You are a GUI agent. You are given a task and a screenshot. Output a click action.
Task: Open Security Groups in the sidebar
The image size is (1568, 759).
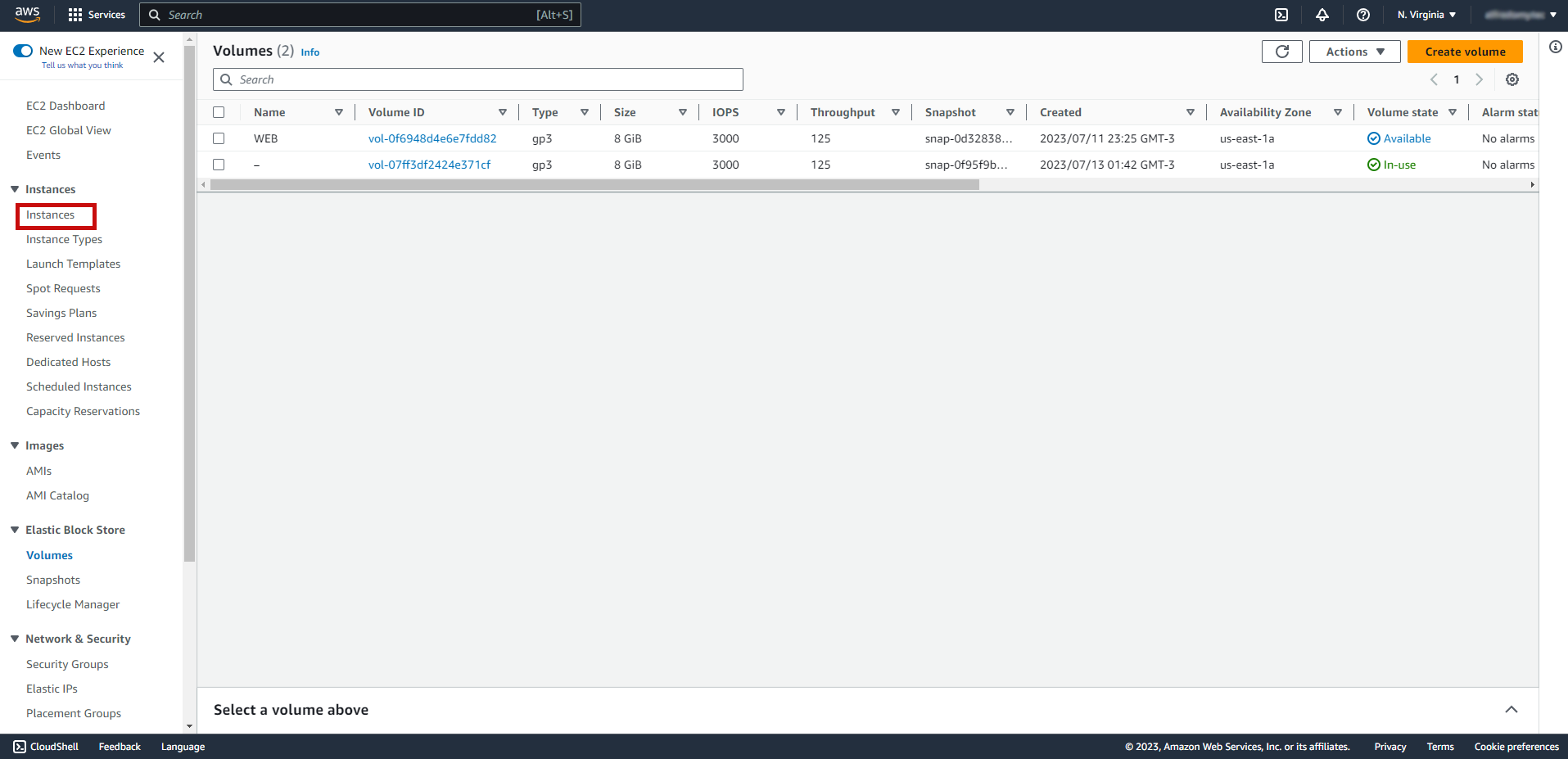[x=67, y=664]
